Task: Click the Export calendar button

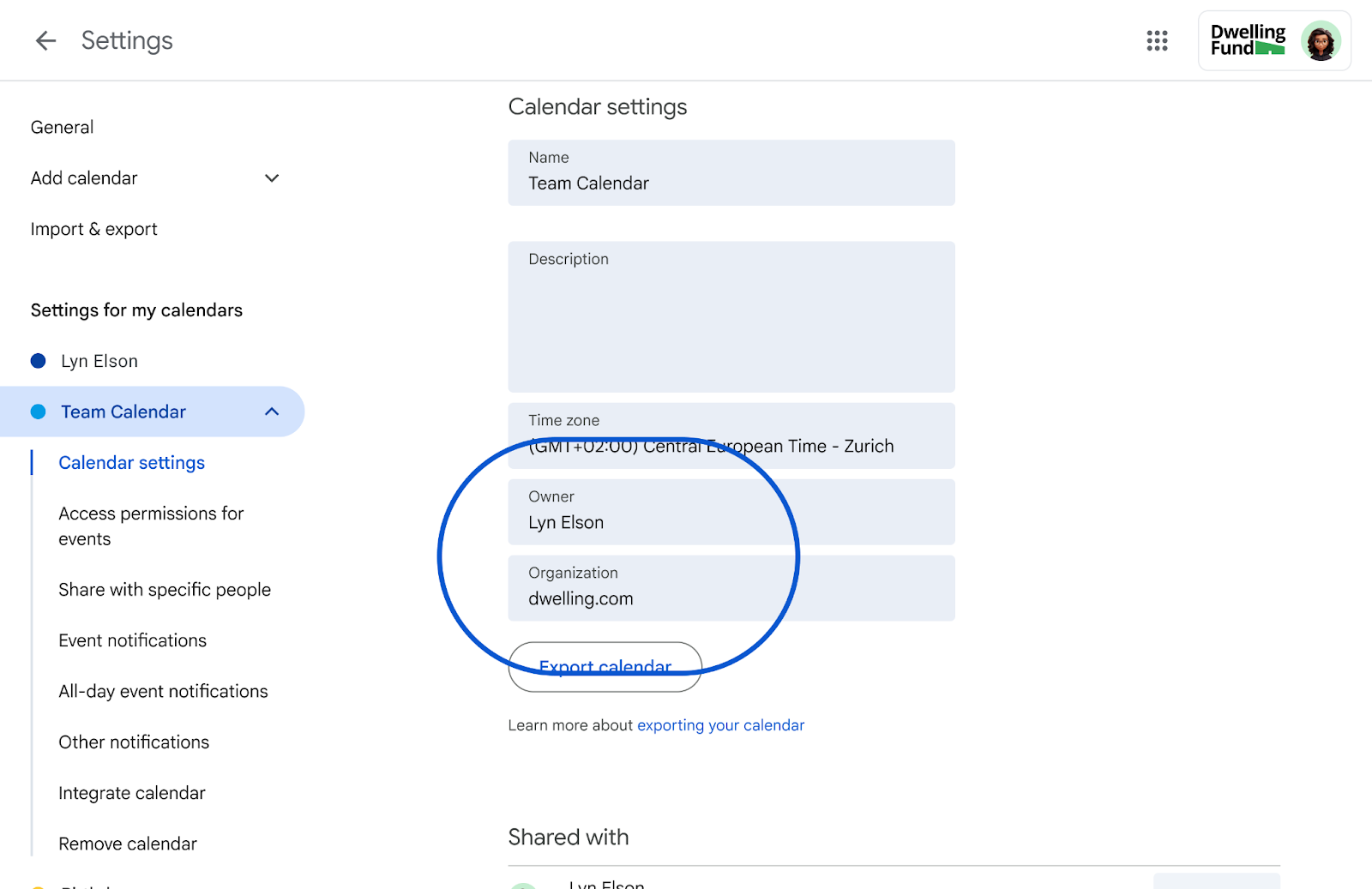Action: pyautogui.click(x=605, y=667)
